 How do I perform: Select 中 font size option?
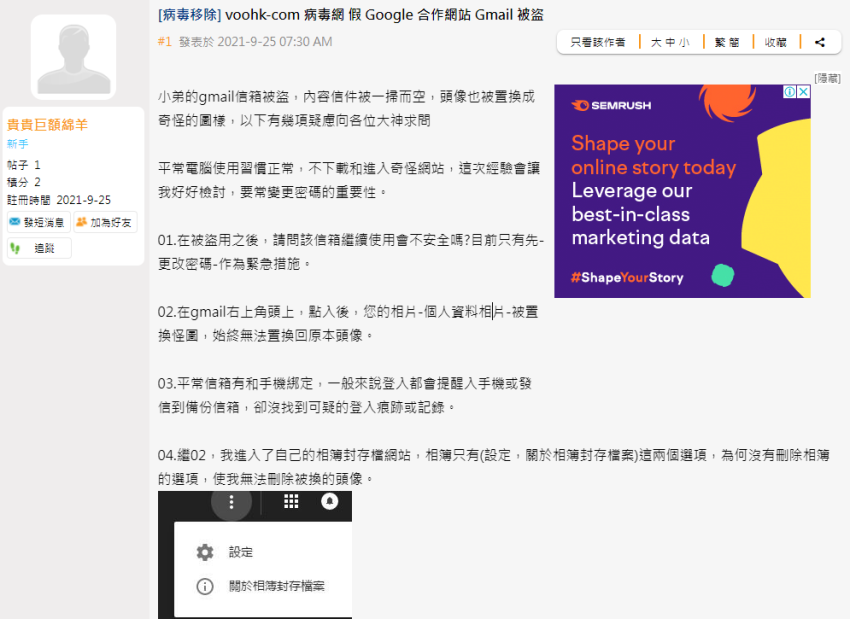(671, 42)
